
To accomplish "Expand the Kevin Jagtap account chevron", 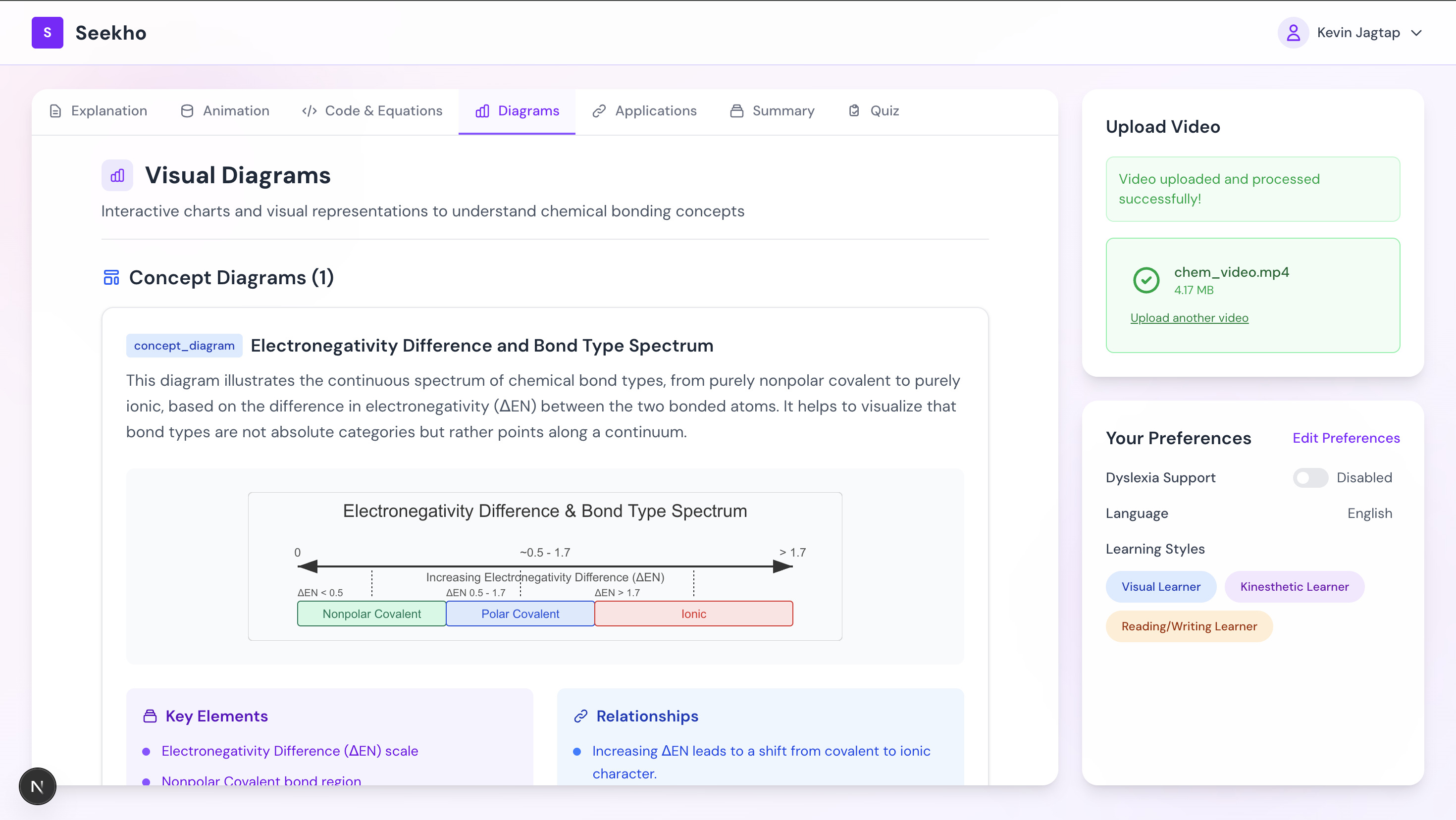I will [x=1416, y=33].
